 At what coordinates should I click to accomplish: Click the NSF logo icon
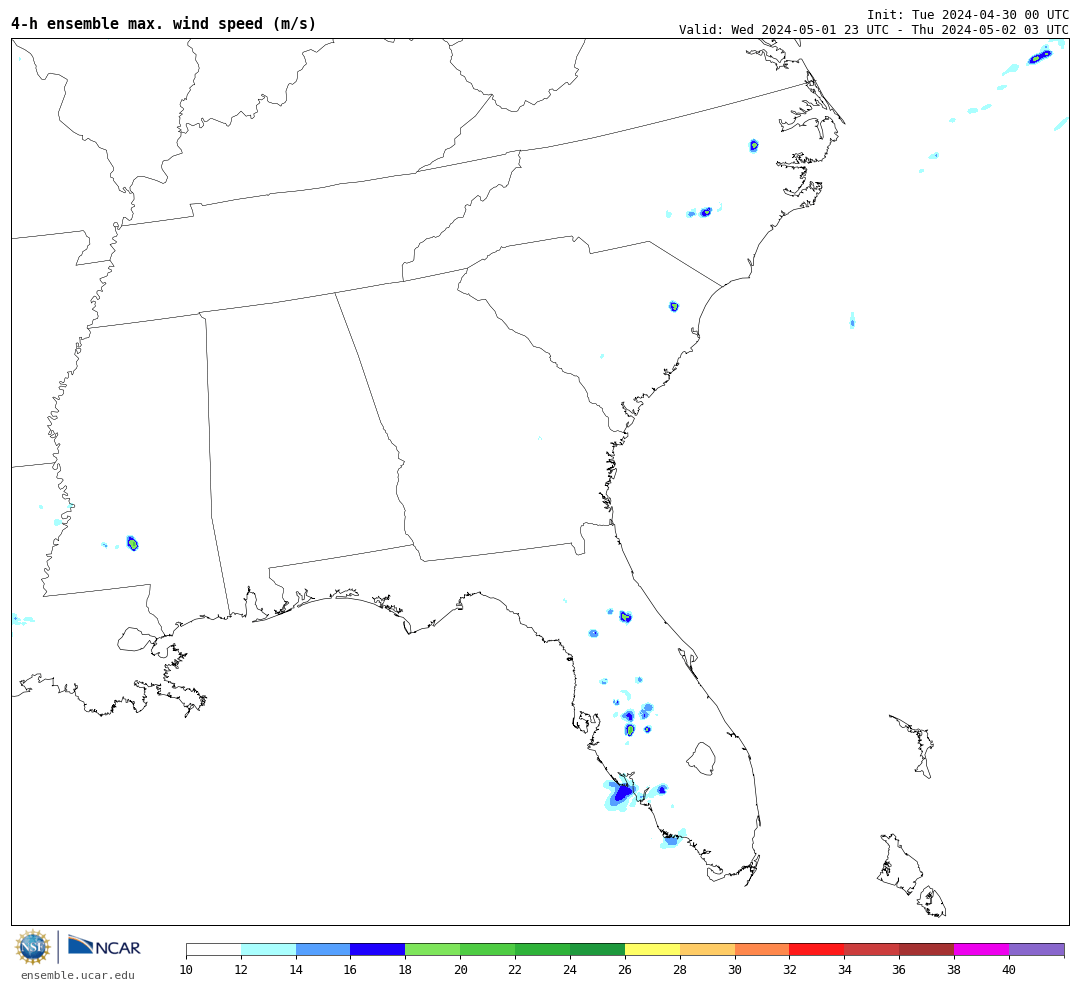pyautogui.click(x=32, y=947)
